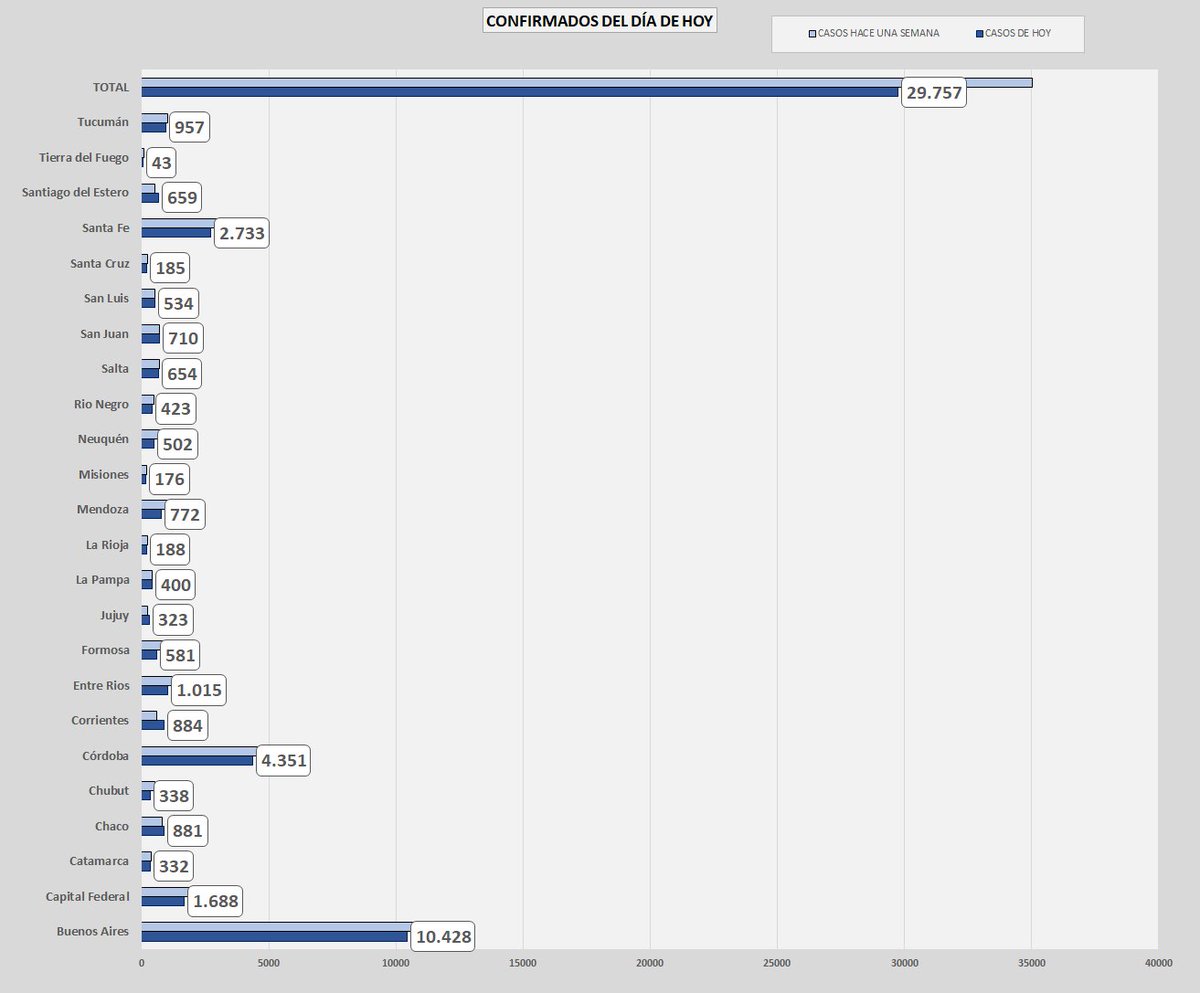The height and width of the screenshot is (993, 1200).
Task: Click the Córdoba dark blue today bar
Action: click(x=197, y=761)
